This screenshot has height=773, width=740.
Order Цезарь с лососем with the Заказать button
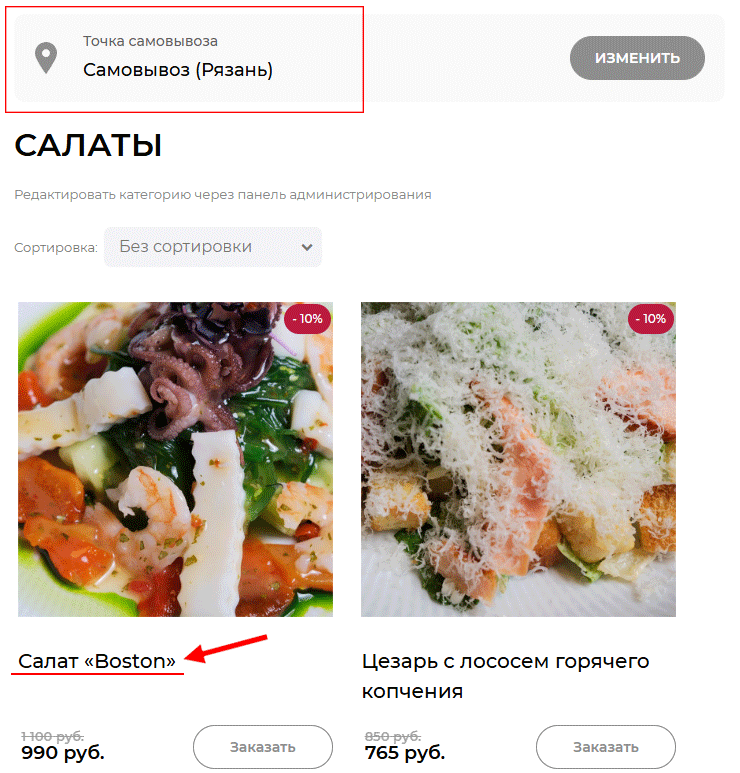pos(605,747)
